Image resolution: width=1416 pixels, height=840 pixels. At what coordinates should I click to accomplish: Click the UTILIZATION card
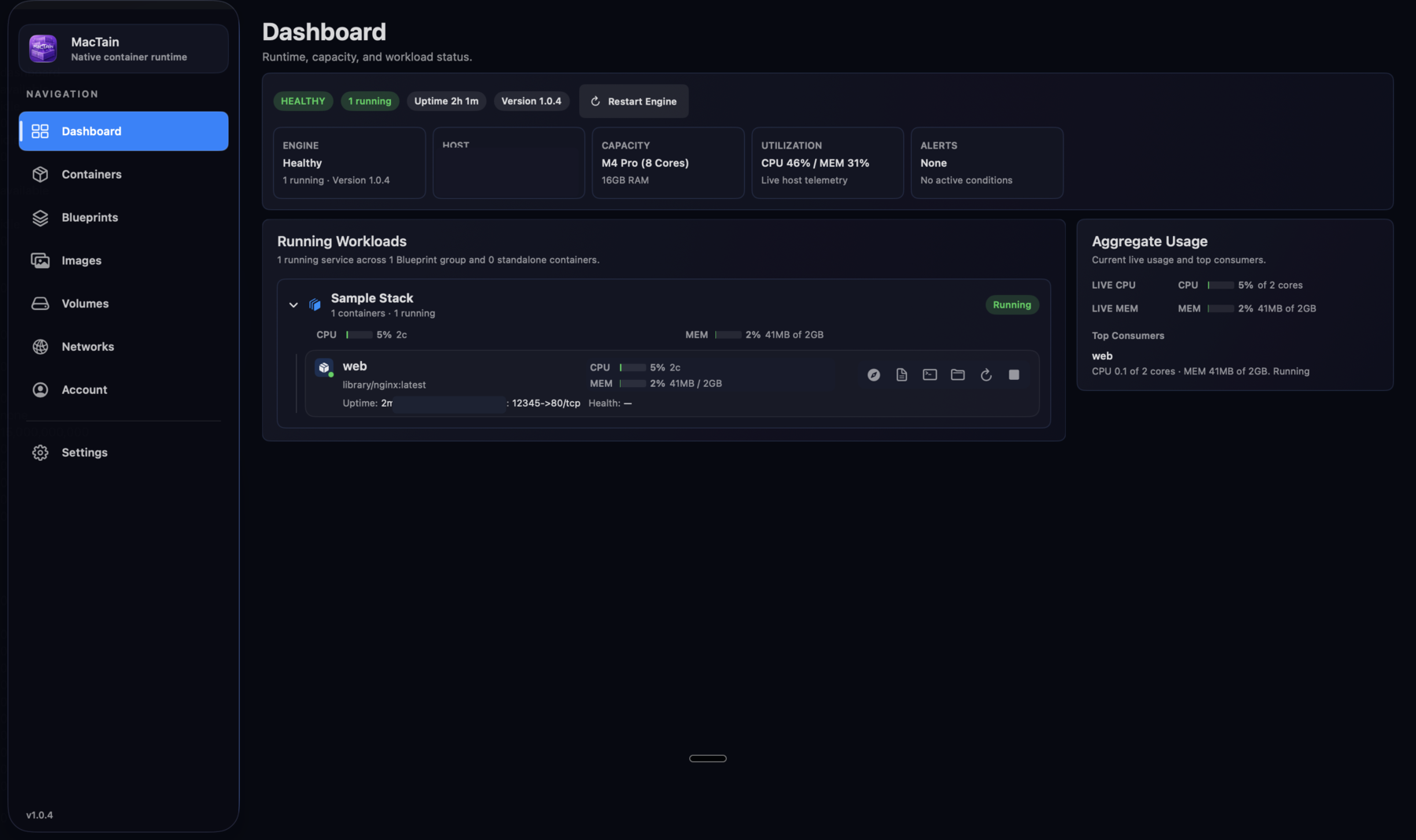[x=828, y=163]
